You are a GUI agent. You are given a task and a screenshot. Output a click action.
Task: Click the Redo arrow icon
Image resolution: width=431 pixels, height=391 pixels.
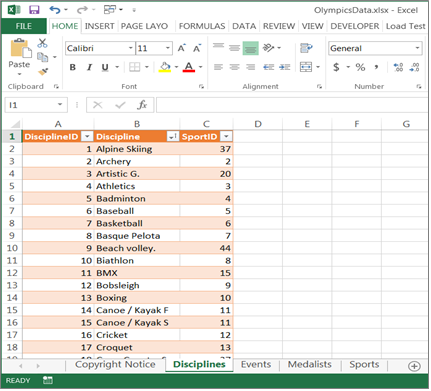pos(82,10)
